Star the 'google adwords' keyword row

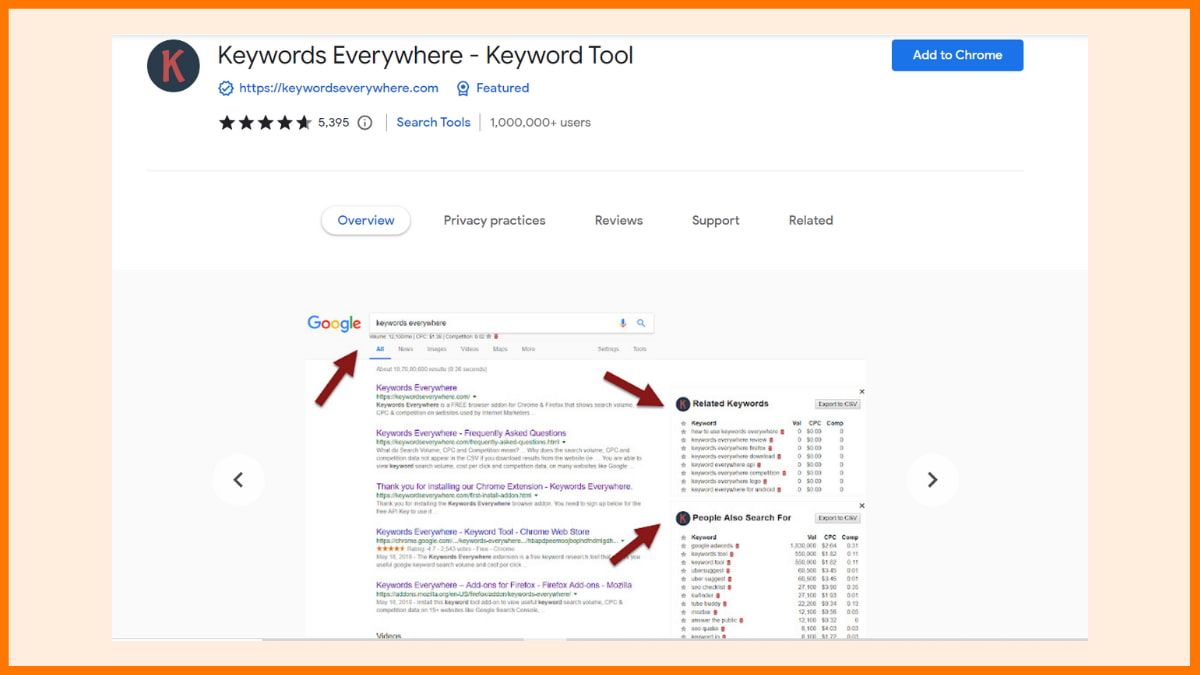coord(683,546)
